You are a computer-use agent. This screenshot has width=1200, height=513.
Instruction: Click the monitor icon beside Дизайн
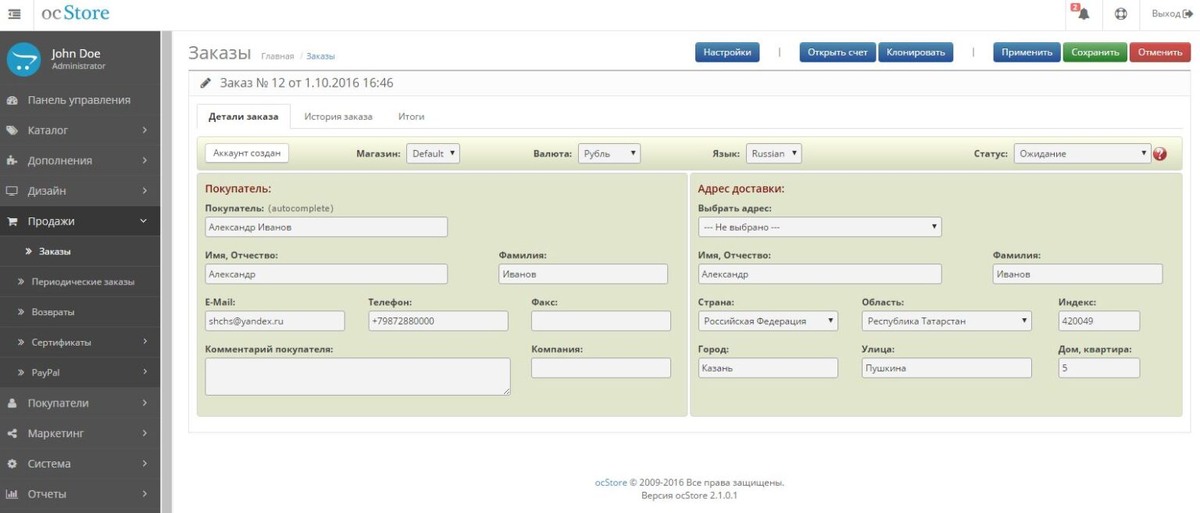pyautogui.click(x=12, y=191)
